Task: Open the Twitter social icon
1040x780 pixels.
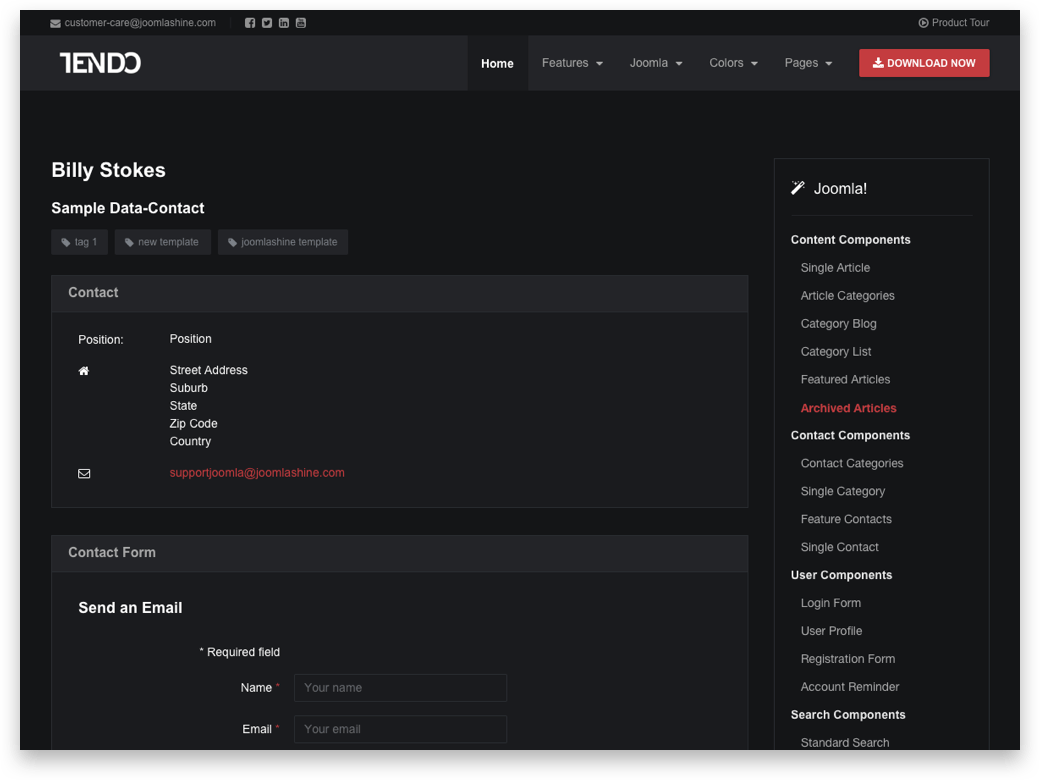Action: pyautogui.click(x=267, y=23)
